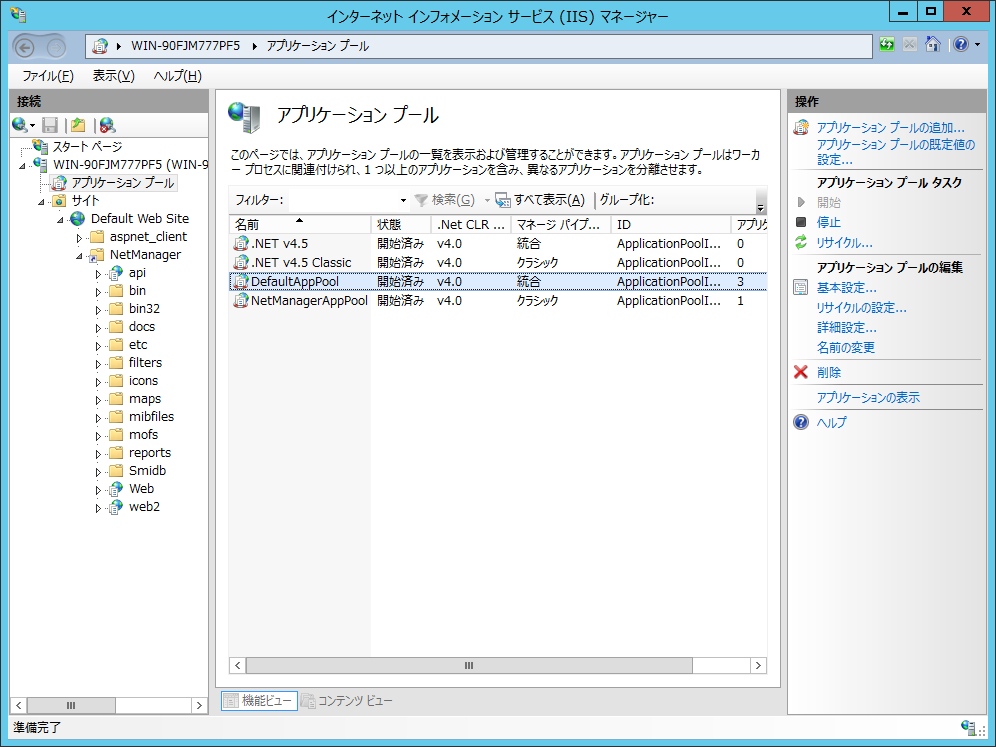Open the Help toolbar dropdown arrow
The width and height of the screenshot is (996, 747).
[978, 44]
